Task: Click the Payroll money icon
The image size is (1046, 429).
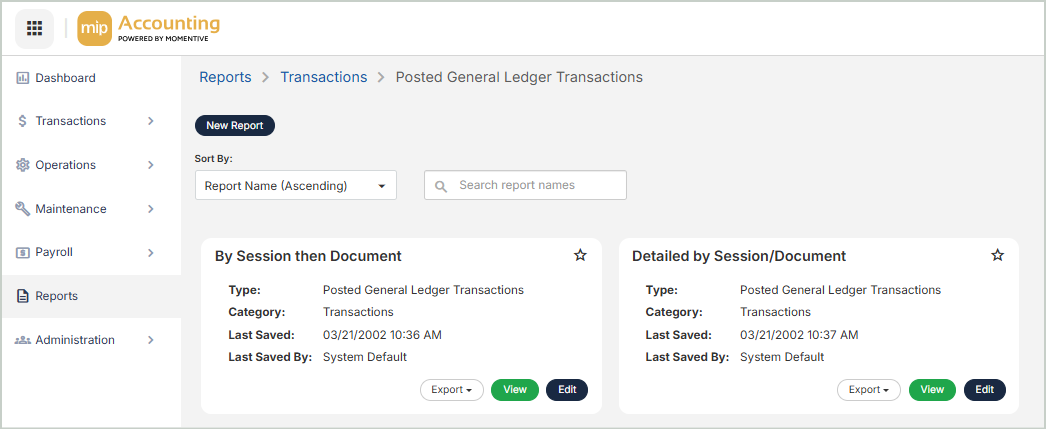Action: (x=23, y=253)
